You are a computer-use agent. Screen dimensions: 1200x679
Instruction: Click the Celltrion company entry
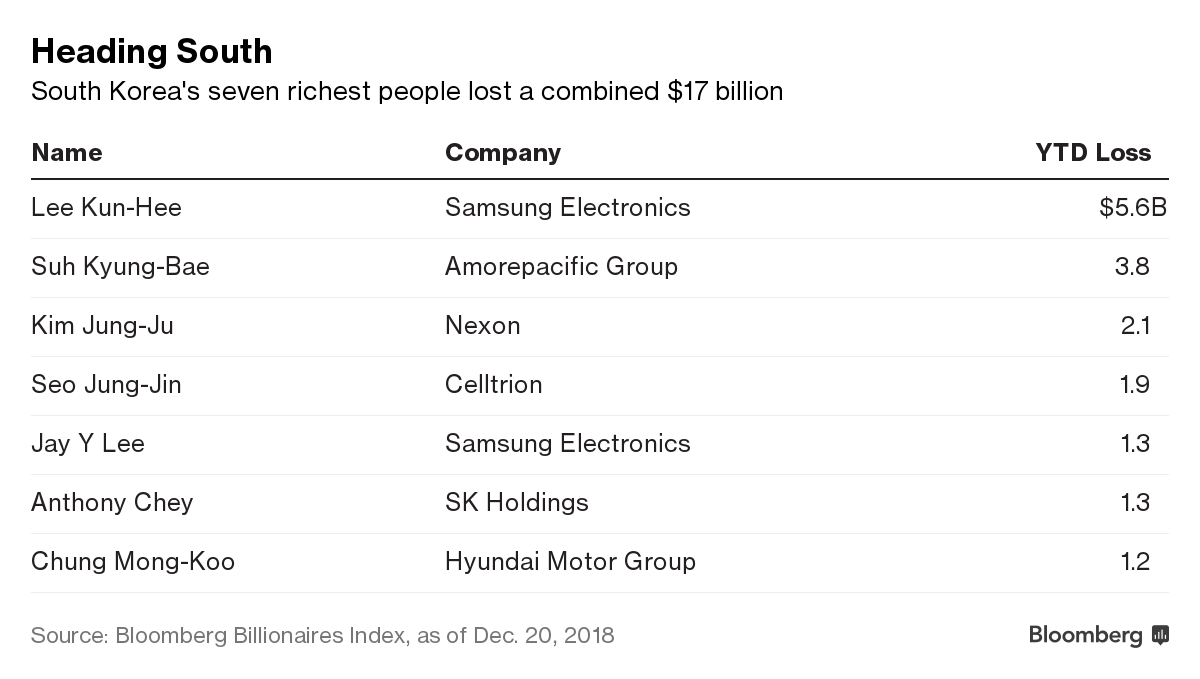click(x=494, y=384)
